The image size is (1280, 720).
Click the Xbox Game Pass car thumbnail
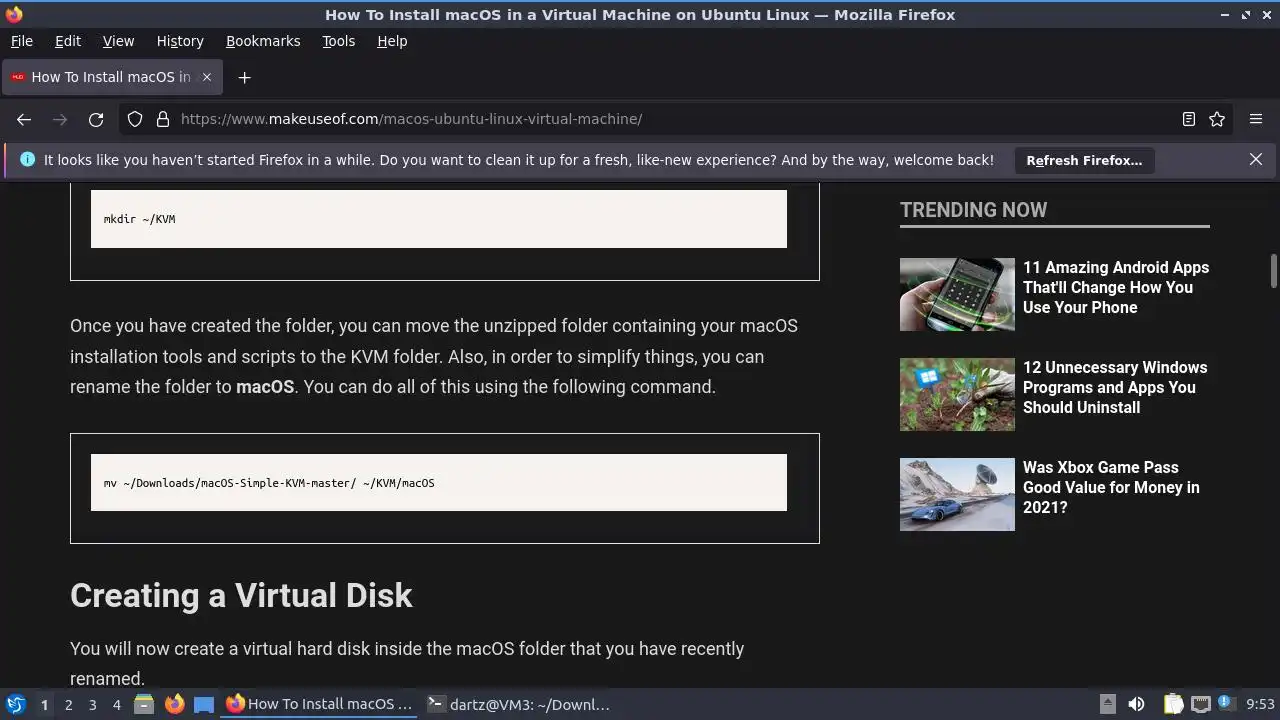coord(957,494)
